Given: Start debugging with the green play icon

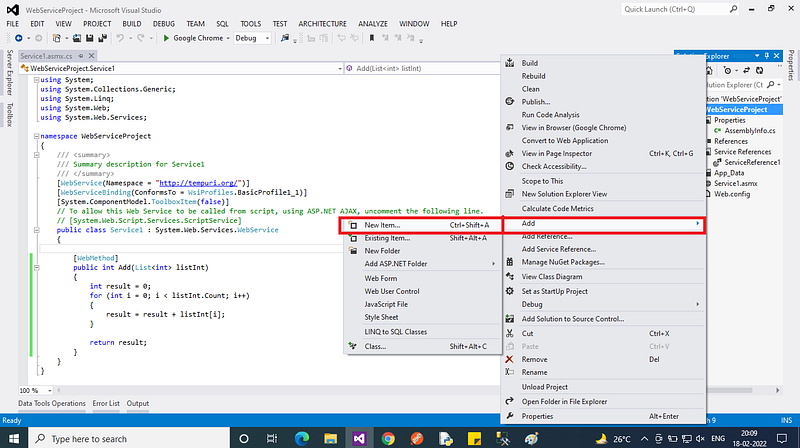Looking at the screenshot, I should point(166,38).
